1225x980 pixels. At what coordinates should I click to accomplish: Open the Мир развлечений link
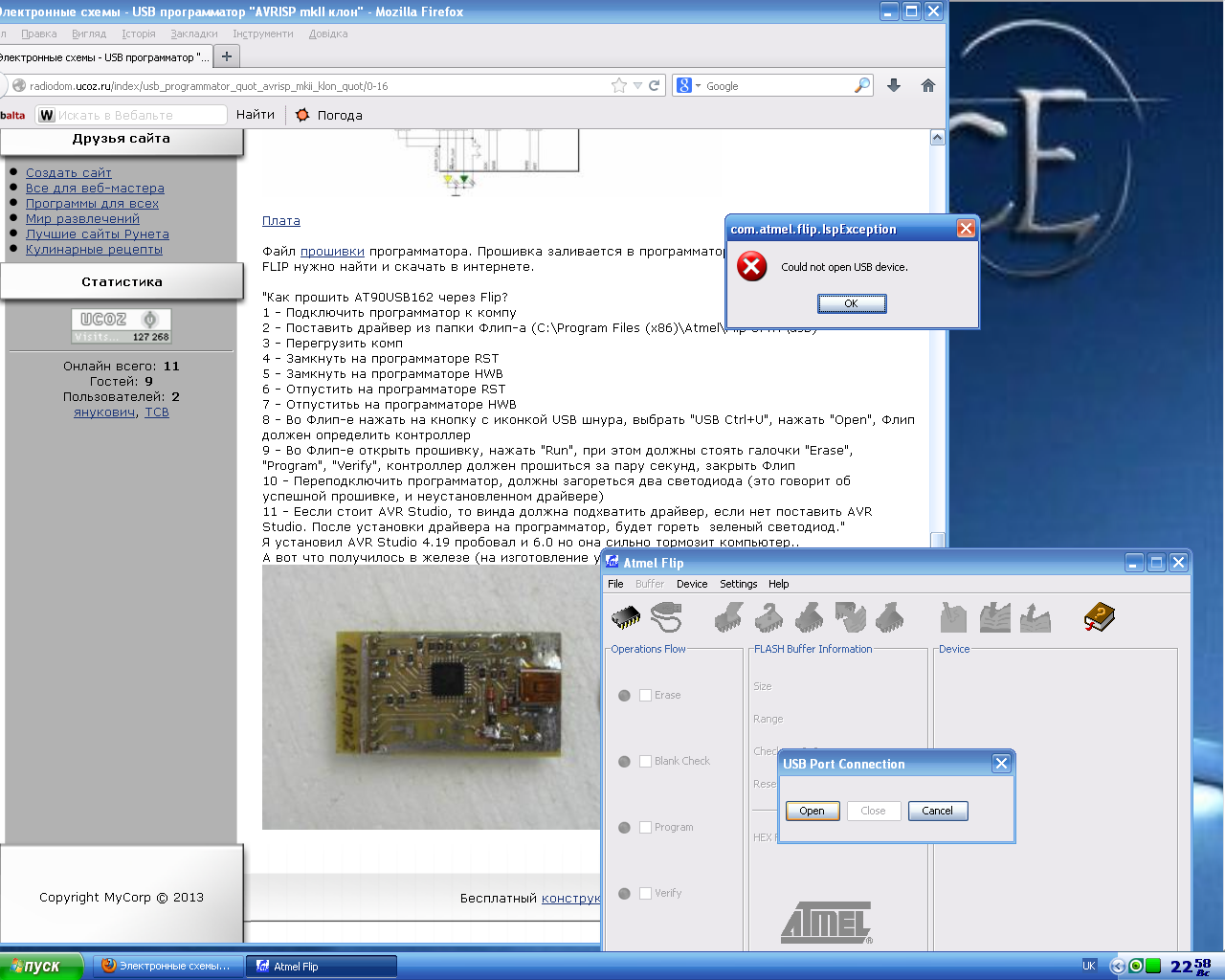tap(82, 219)
